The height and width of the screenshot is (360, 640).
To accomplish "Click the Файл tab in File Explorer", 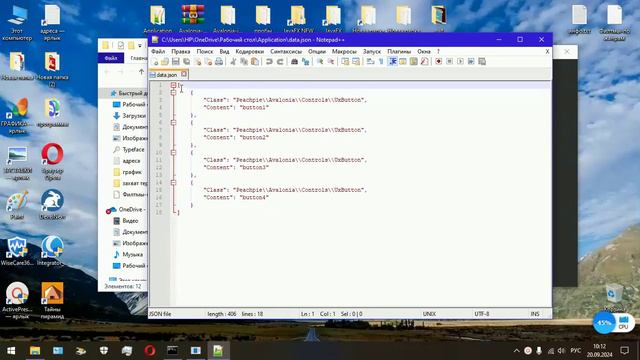I will click(x=111, y=58).
